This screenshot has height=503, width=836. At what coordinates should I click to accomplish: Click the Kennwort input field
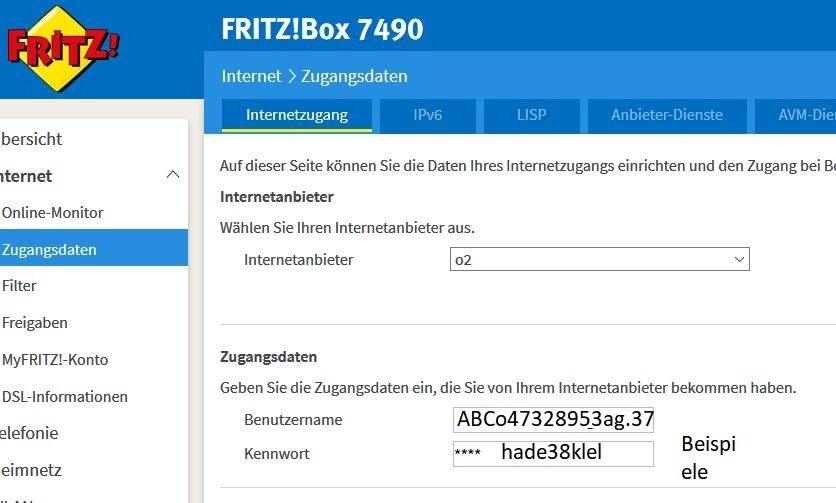pyautogui.click(x=553, y=454)
